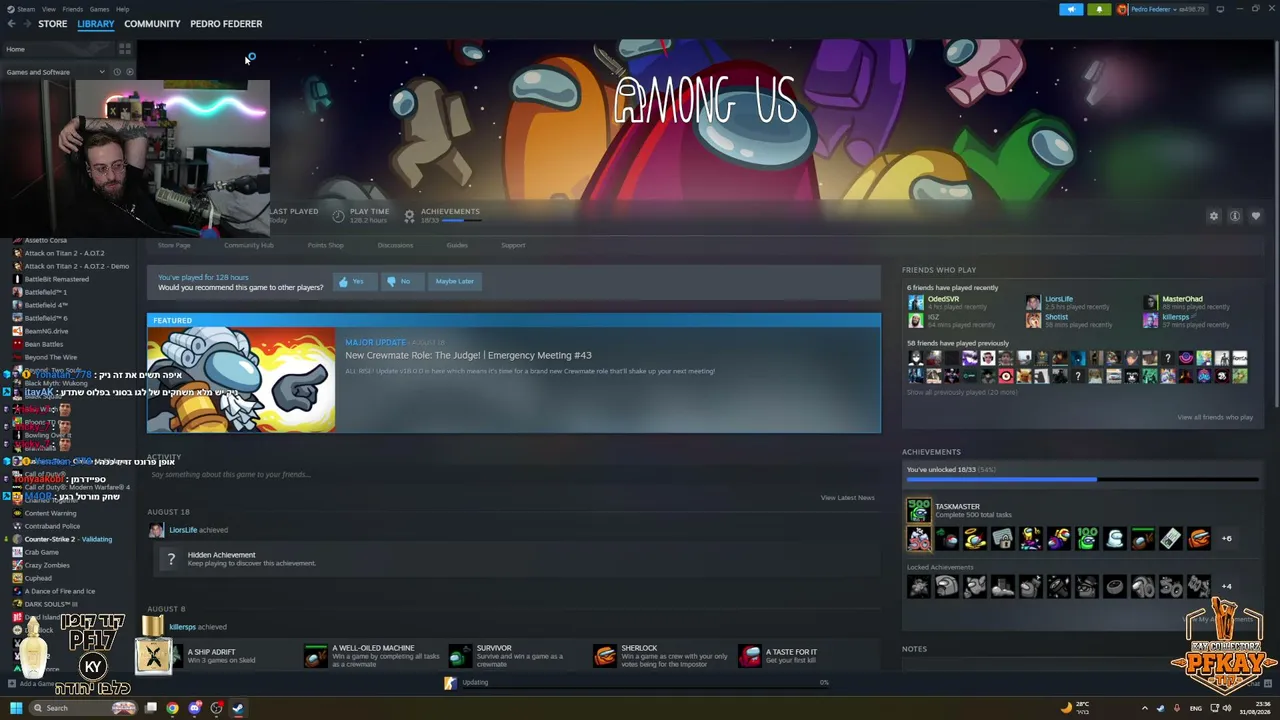Click the Windows taskbar Search box
This screenshot has width=1280, height=720.
84,708
